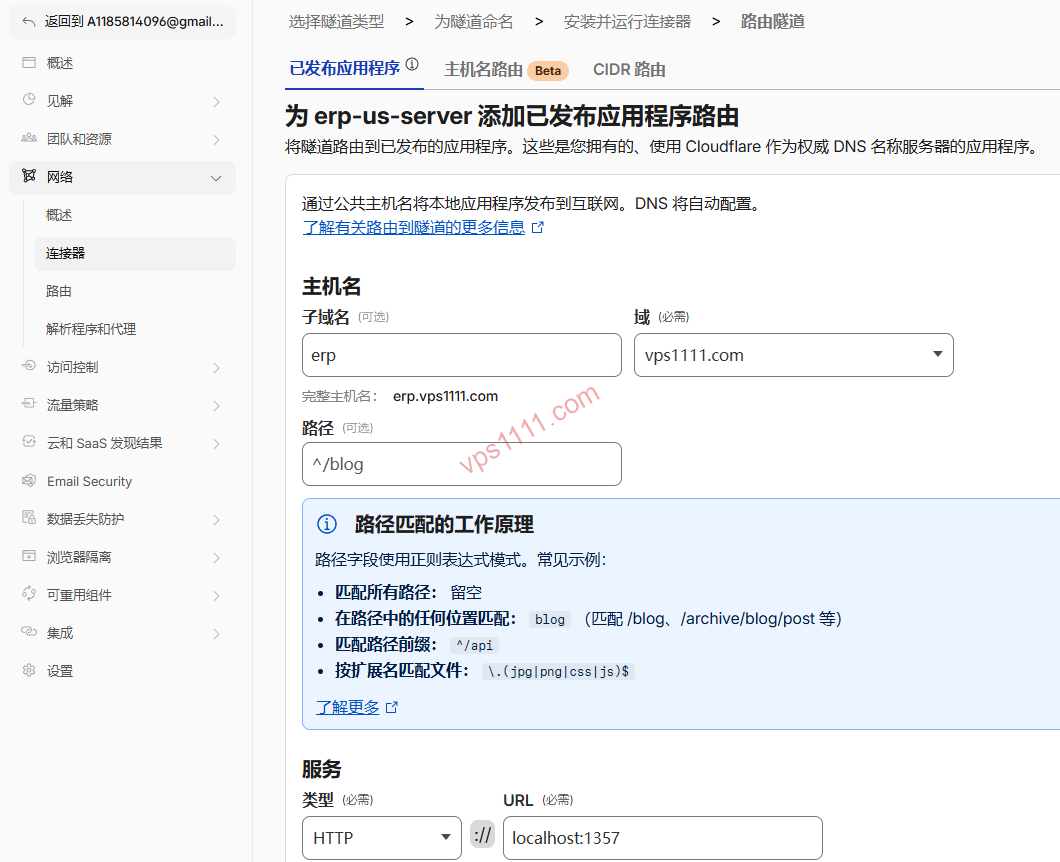The width and height of the screenshot is (1060, 862).
Task: Expand the 集成 chevron
Action: (216, 633)
